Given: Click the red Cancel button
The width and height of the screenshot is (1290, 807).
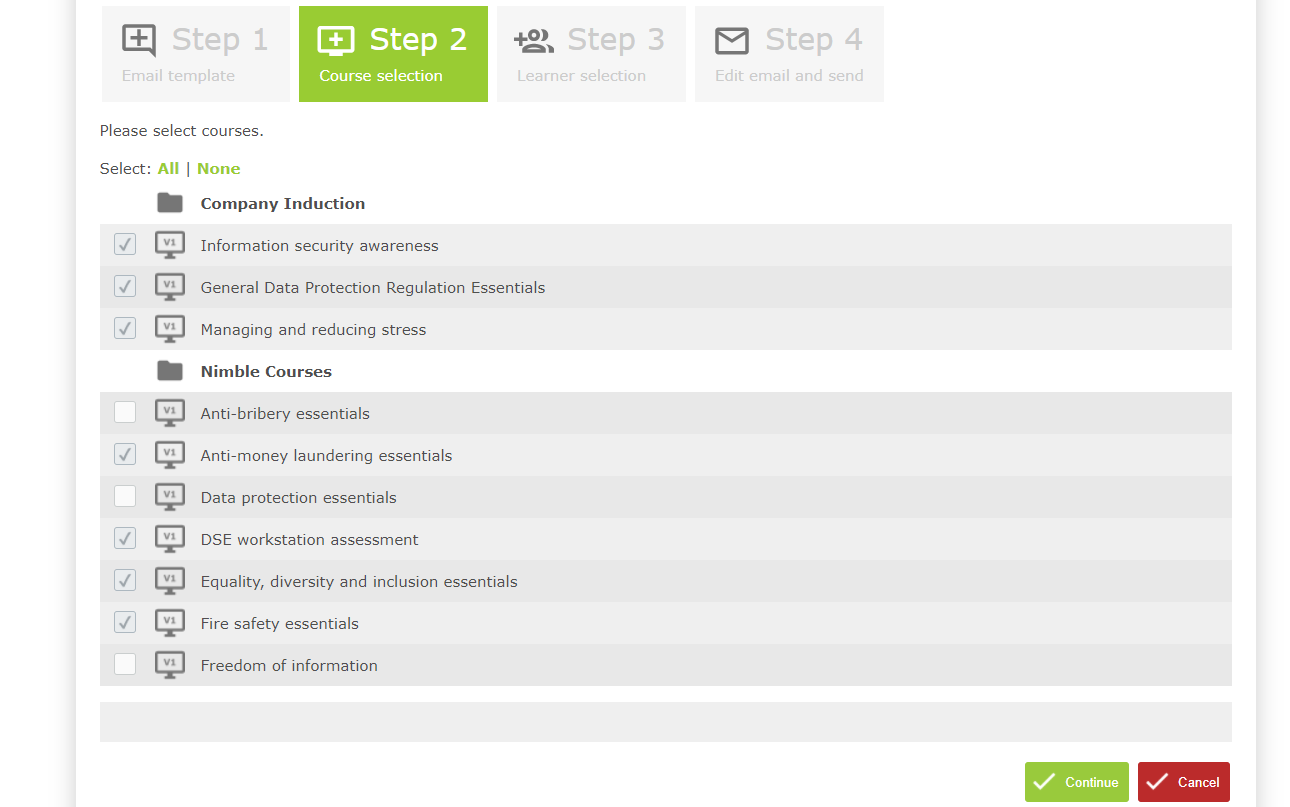Looking at the screenshot, I should pos(1184,782).
